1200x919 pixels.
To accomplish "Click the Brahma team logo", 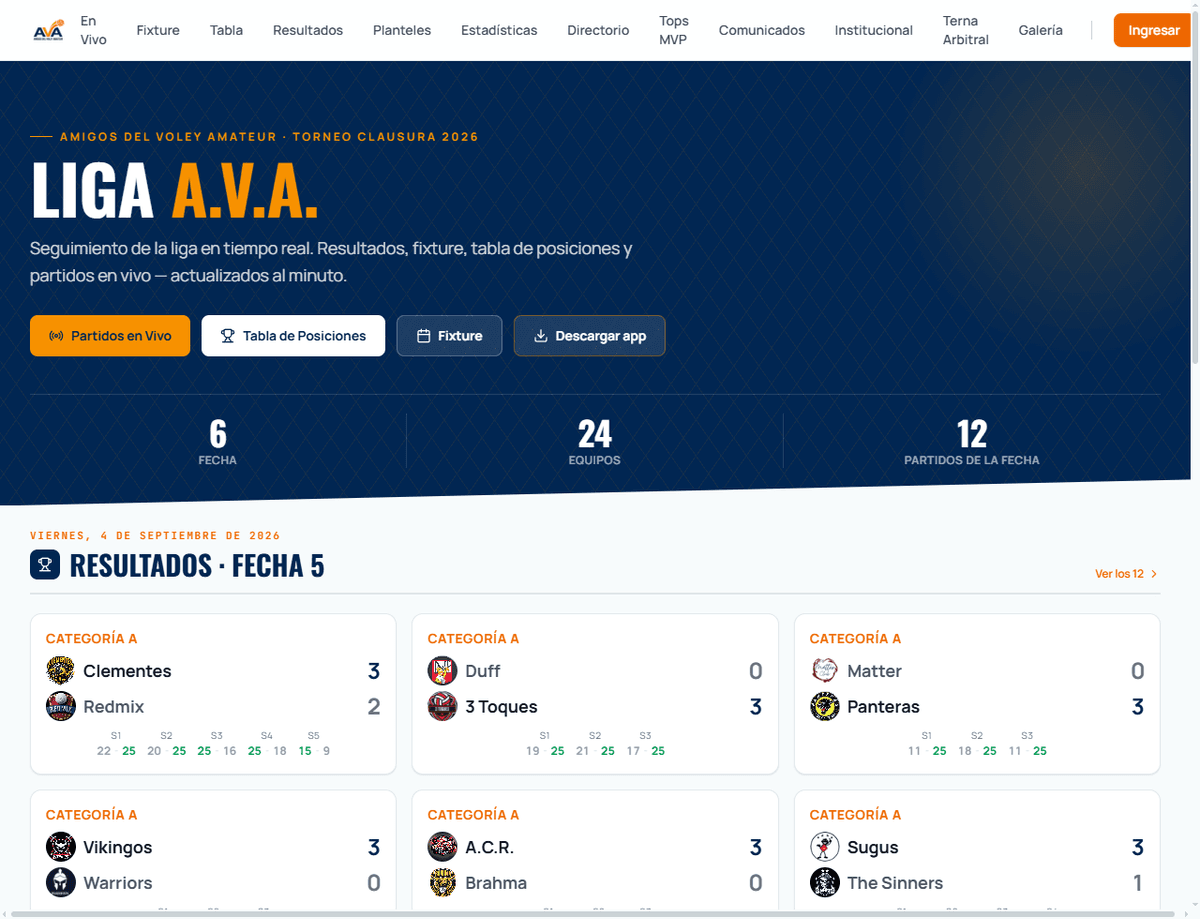I will [x=443, y=883].
